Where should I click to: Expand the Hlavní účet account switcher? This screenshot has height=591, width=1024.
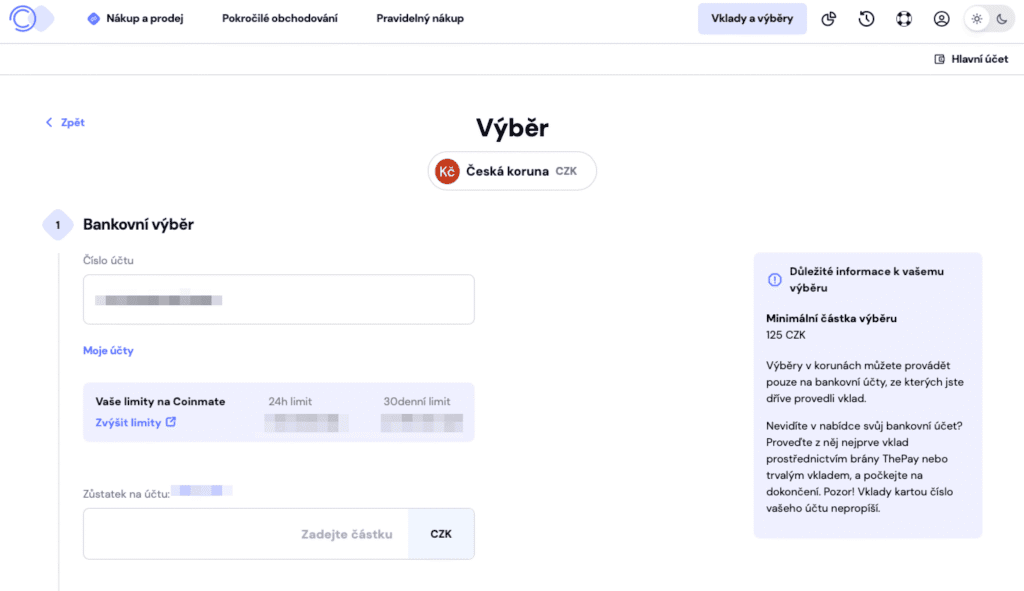972,59
